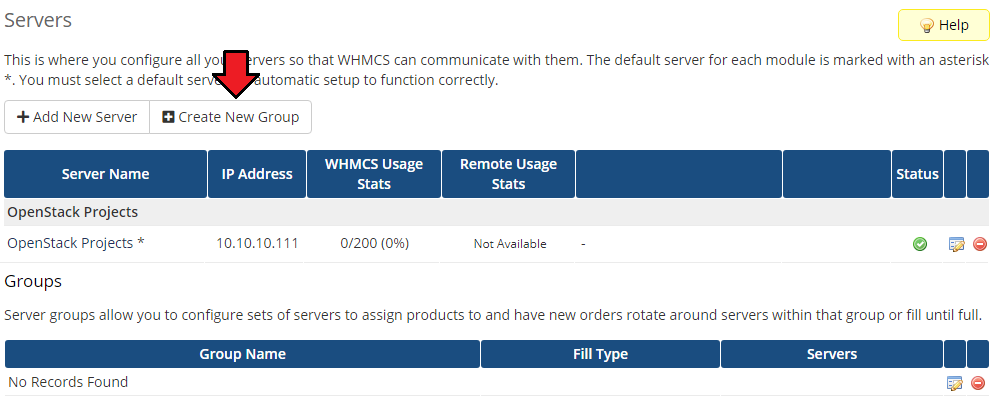Click delete icon in No Records Found row
Screen dimensions: 995x415
(978, 383)
